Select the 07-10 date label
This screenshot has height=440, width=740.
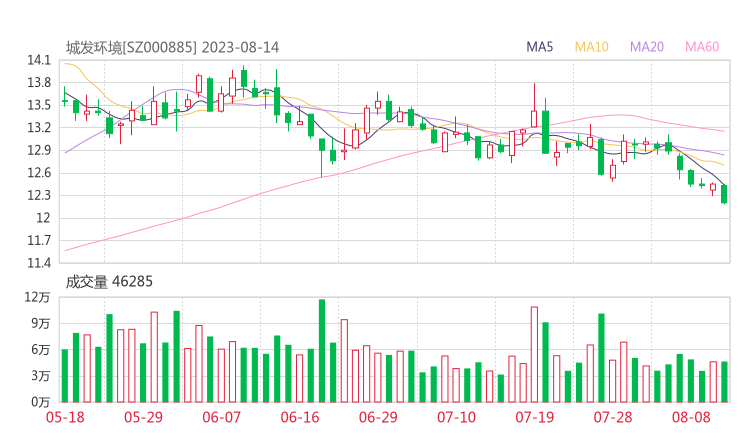(456, 417)
